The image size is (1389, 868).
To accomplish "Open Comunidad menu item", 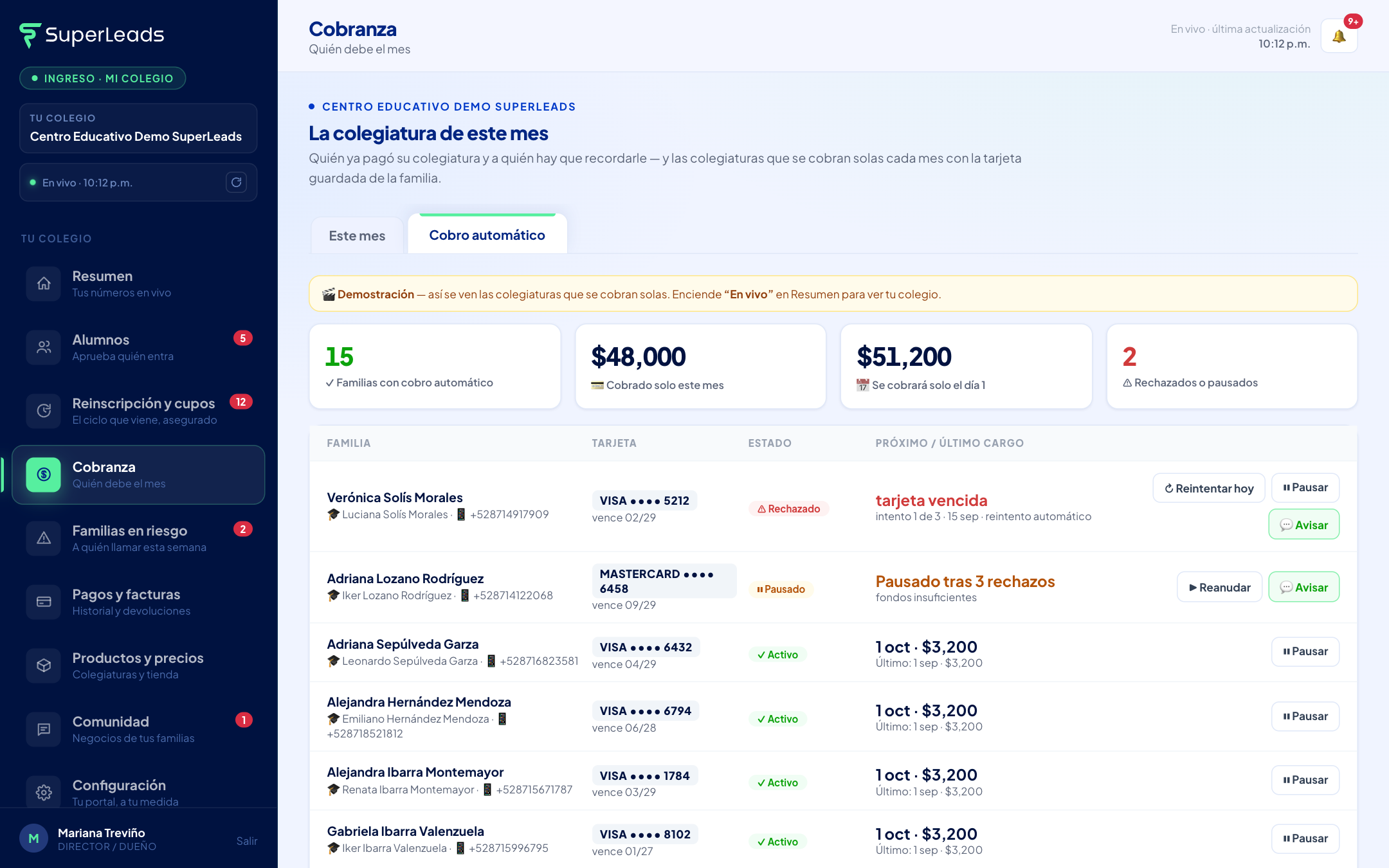I will click(138, 729).
